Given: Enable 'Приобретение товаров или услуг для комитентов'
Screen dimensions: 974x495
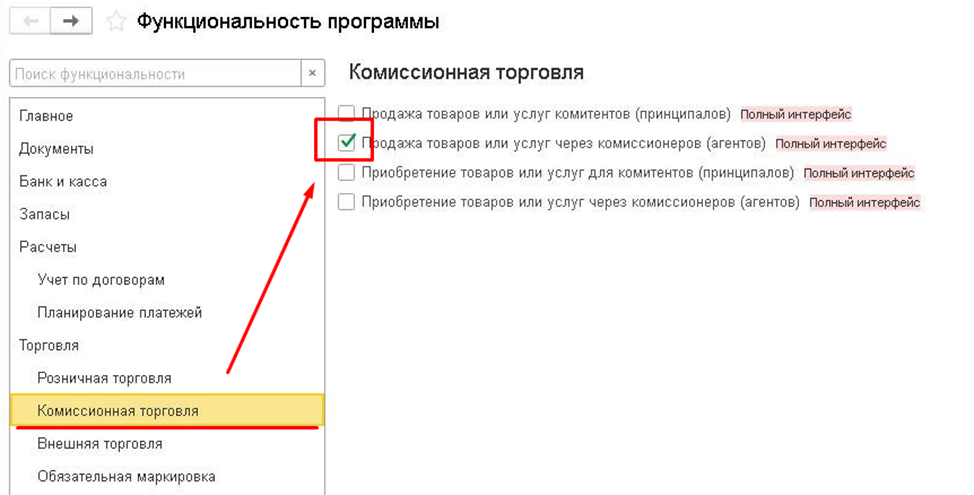Looking at the screenshot, I should tap(346, 172).
